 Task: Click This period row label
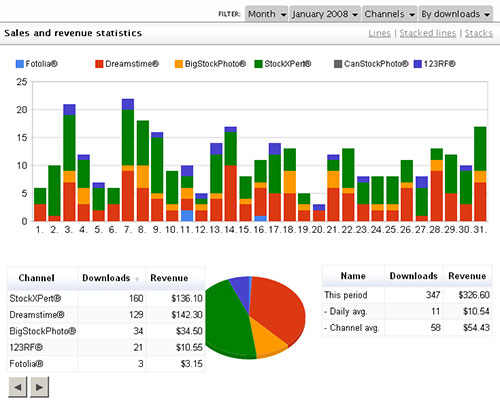point(346,295)
